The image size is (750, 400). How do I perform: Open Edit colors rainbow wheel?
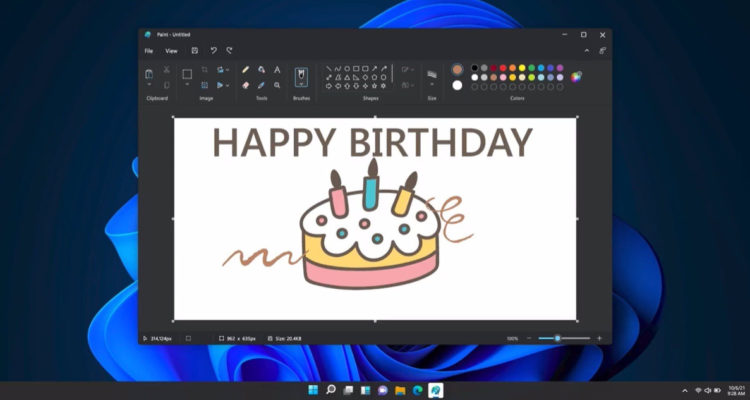click(x=576, y=77)
